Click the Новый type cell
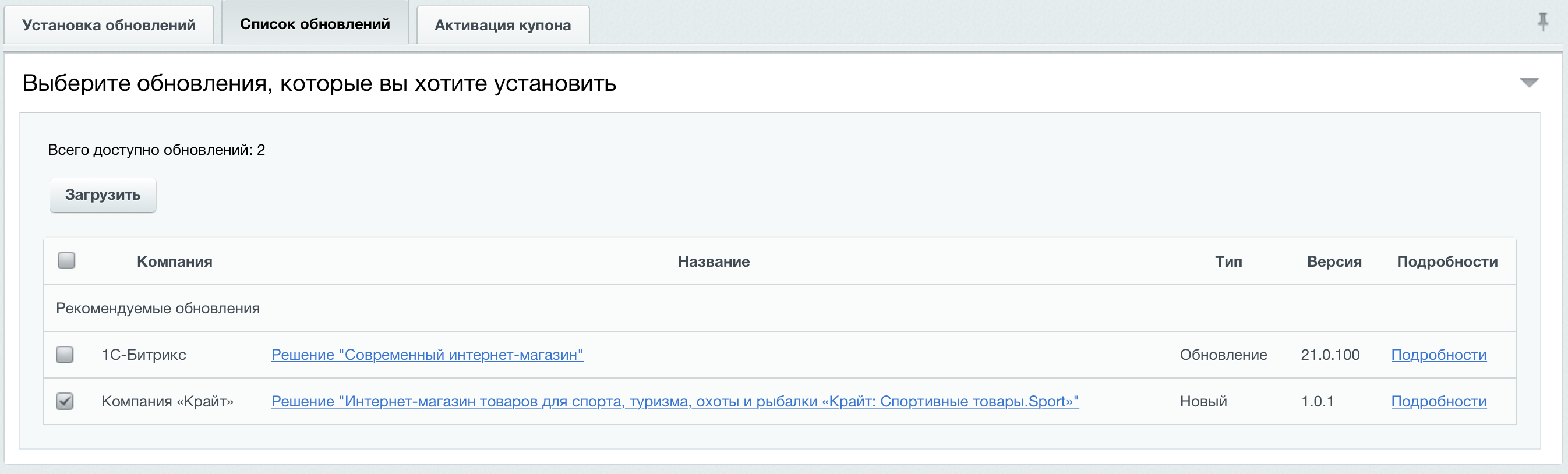 [1203, 402]
